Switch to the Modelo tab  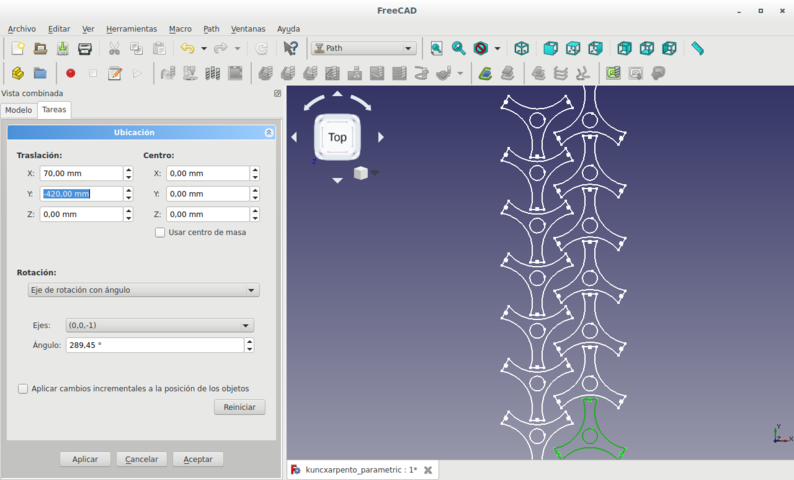[18, 110]
